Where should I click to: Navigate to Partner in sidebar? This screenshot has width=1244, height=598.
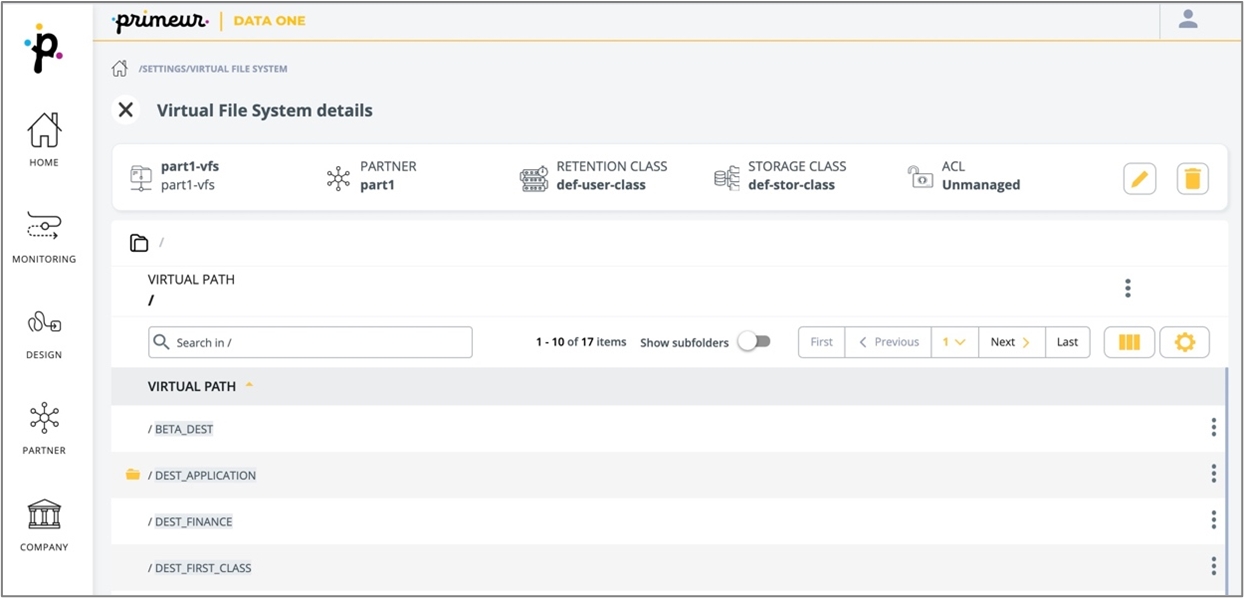point(44,429)
